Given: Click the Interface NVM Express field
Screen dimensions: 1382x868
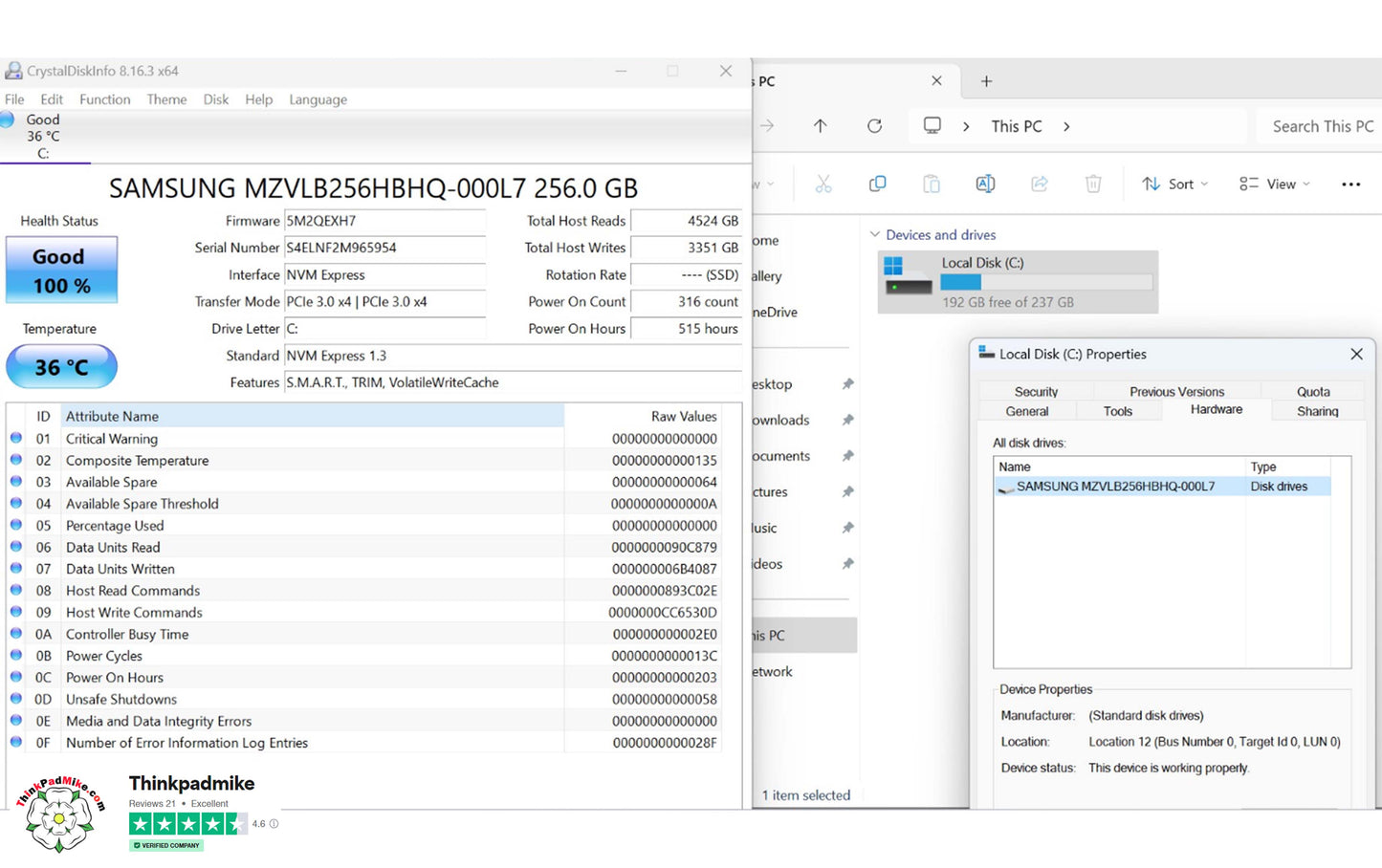Looking at the screenshot, I should pyautogui.click(x=384, y=274).
